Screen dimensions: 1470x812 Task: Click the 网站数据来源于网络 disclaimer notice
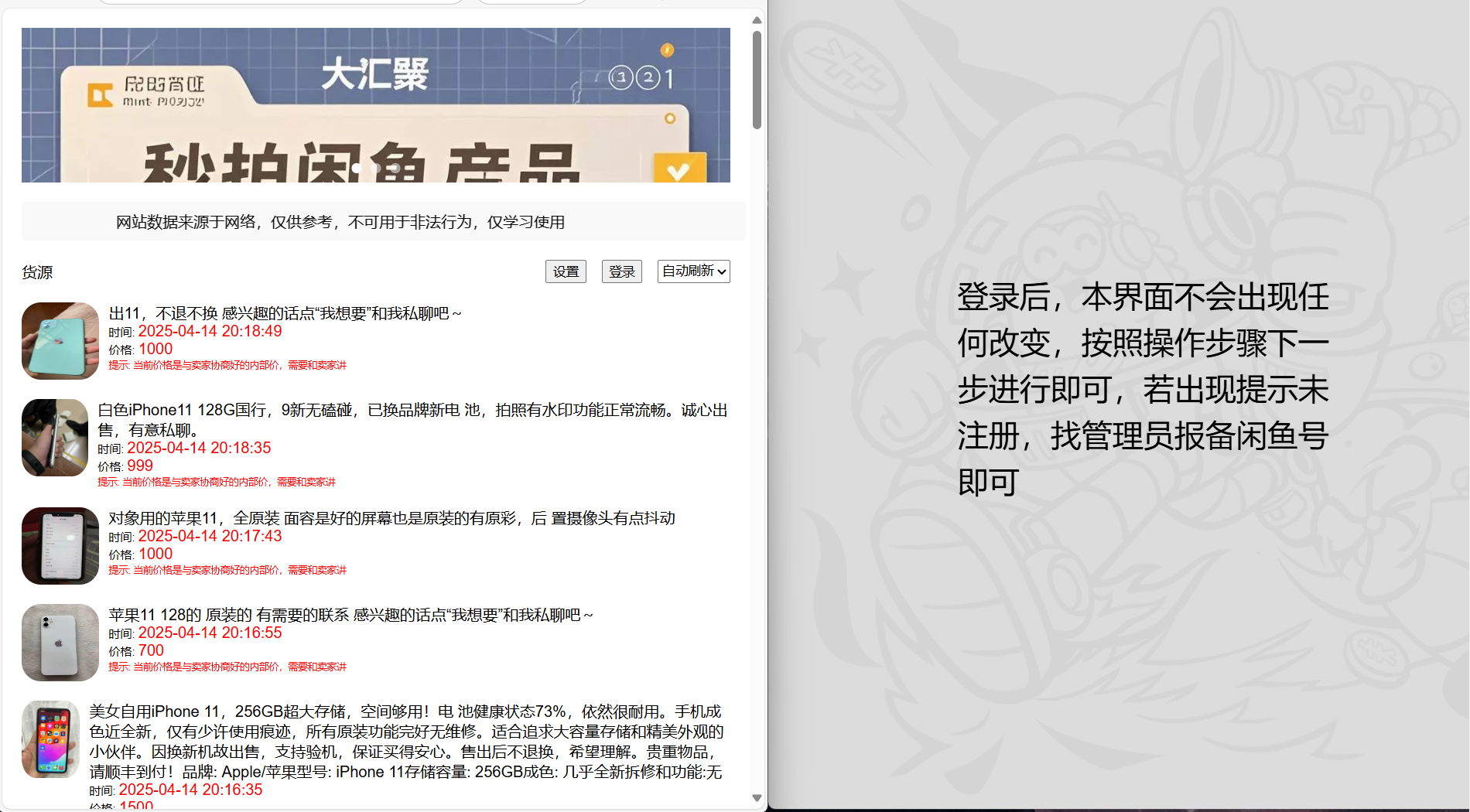coord(340,222)
